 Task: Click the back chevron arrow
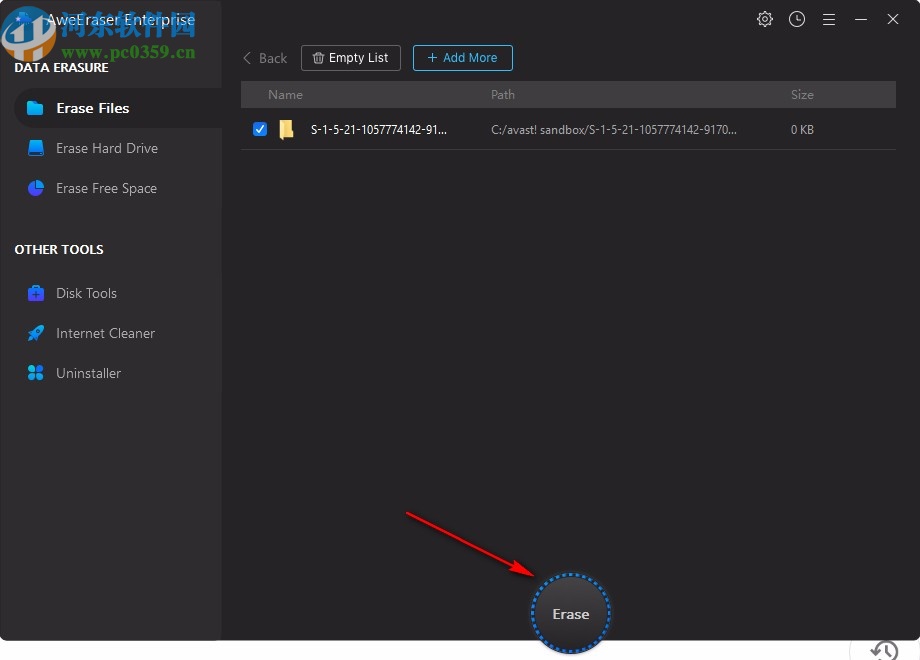tap(247, 58)
